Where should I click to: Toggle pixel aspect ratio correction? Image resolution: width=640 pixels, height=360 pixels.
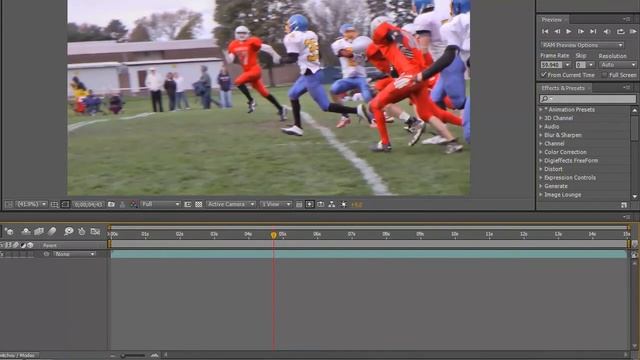[x=299, y=204]
